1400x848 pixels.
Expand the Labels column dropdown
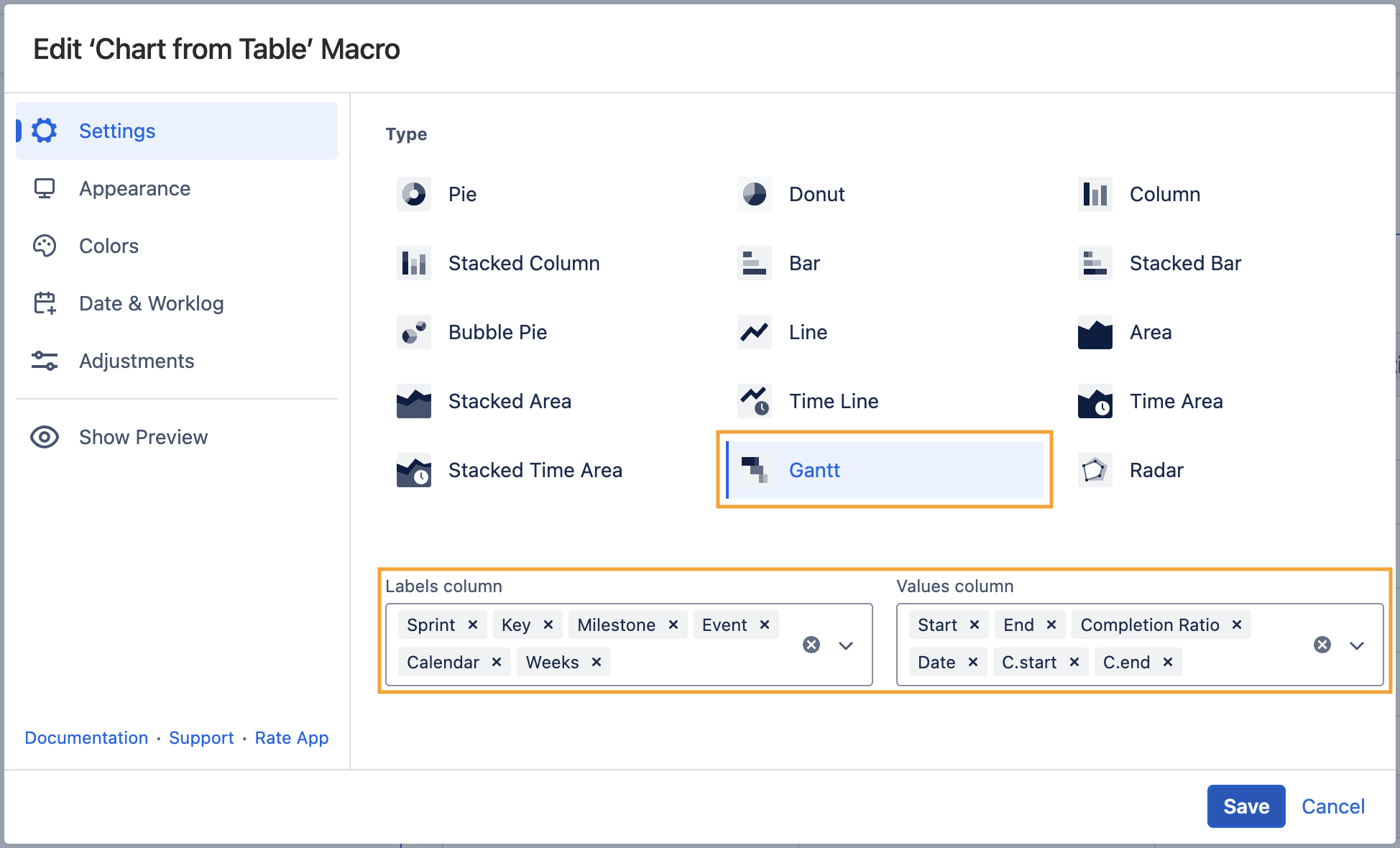click(846, 645)
